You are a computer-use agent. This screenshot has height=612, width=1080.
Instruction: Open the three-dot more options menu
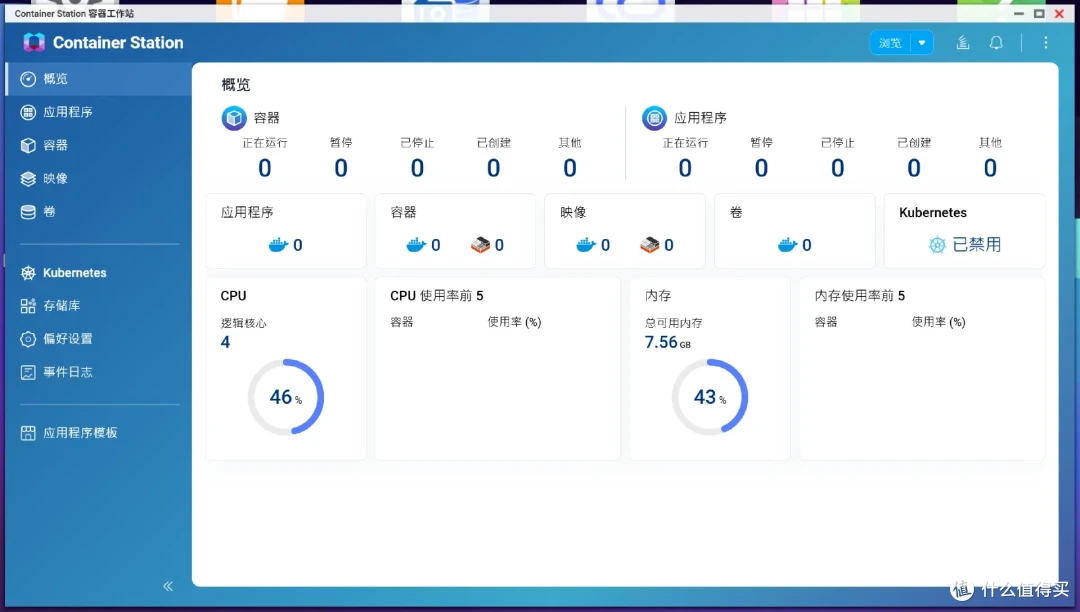pyautogui.click(x=1046, y=43)
